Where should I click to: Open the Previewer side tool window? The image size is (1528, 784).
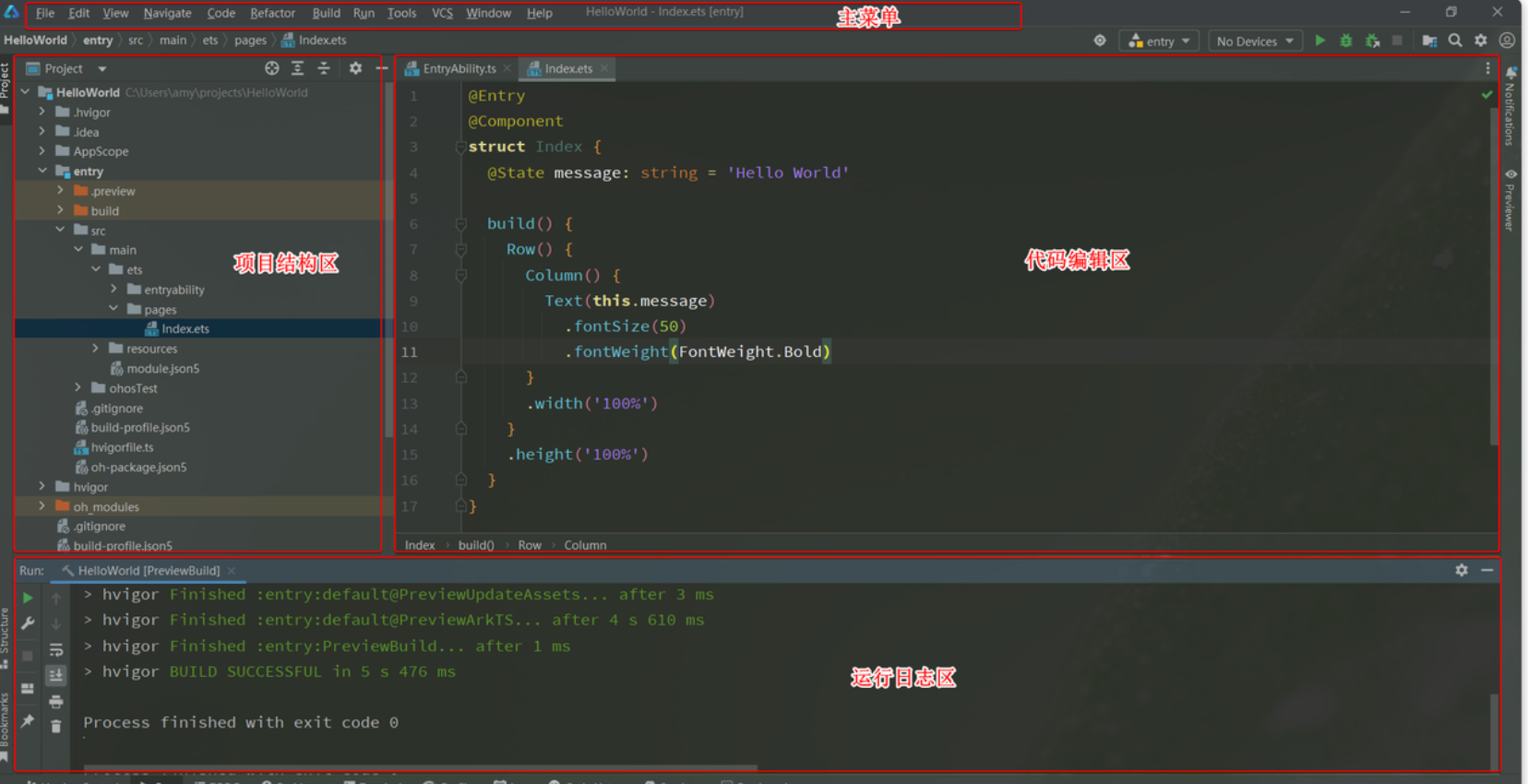point(1510,199)
